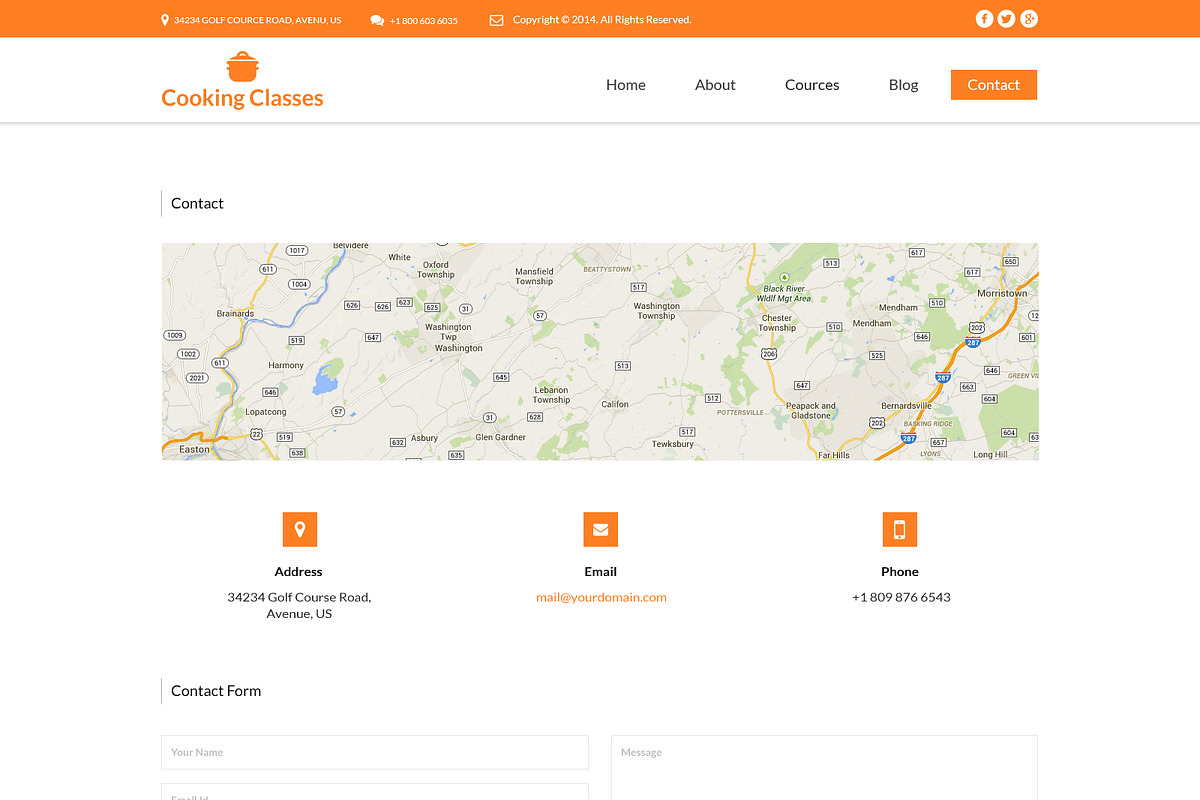This screenshot has height=800, width=1200.
Task: Click the envelope icon in top bar
Action: (x=496, y=20)
